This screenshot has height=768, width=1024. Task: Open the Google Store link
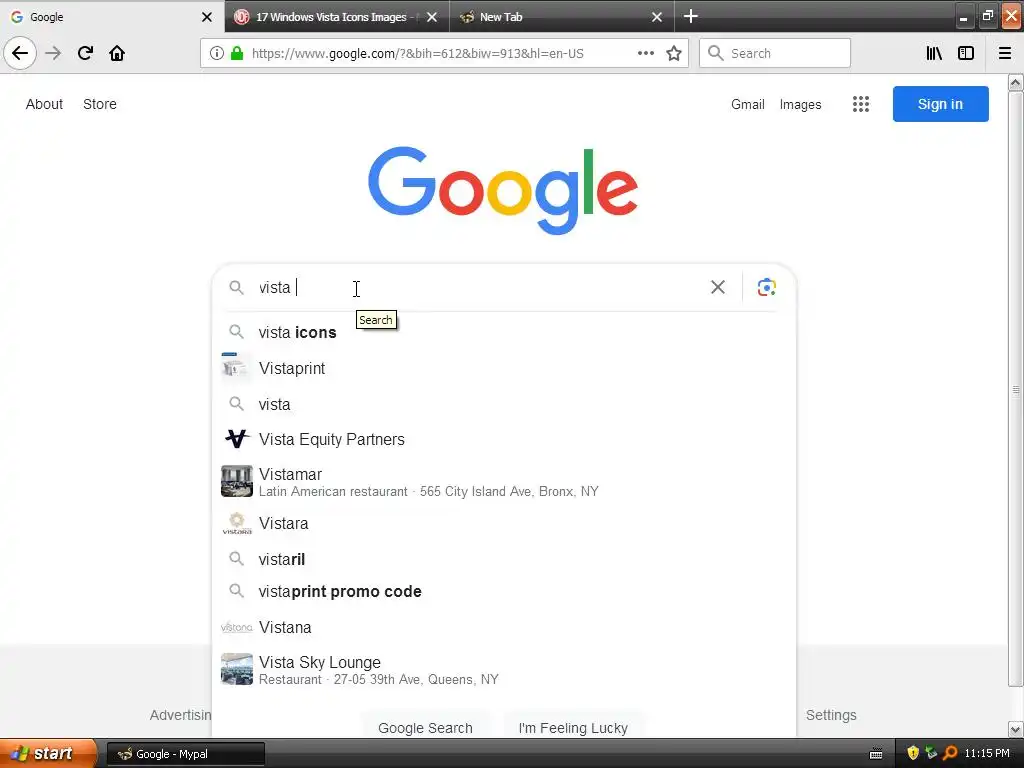coord(100,104)
